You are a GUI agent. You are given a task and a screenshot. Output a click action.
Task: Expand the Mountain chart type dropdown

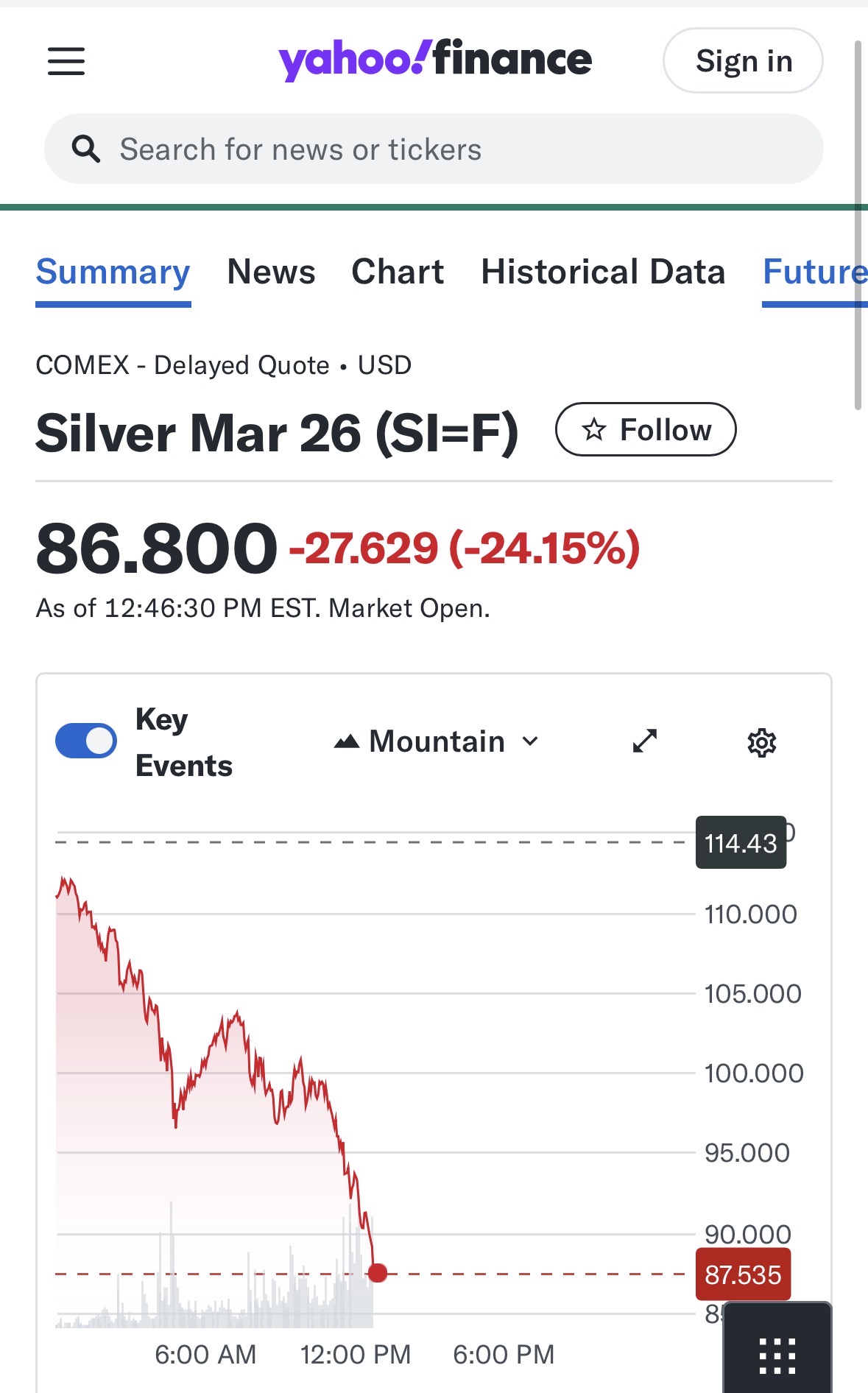[530, 741]
